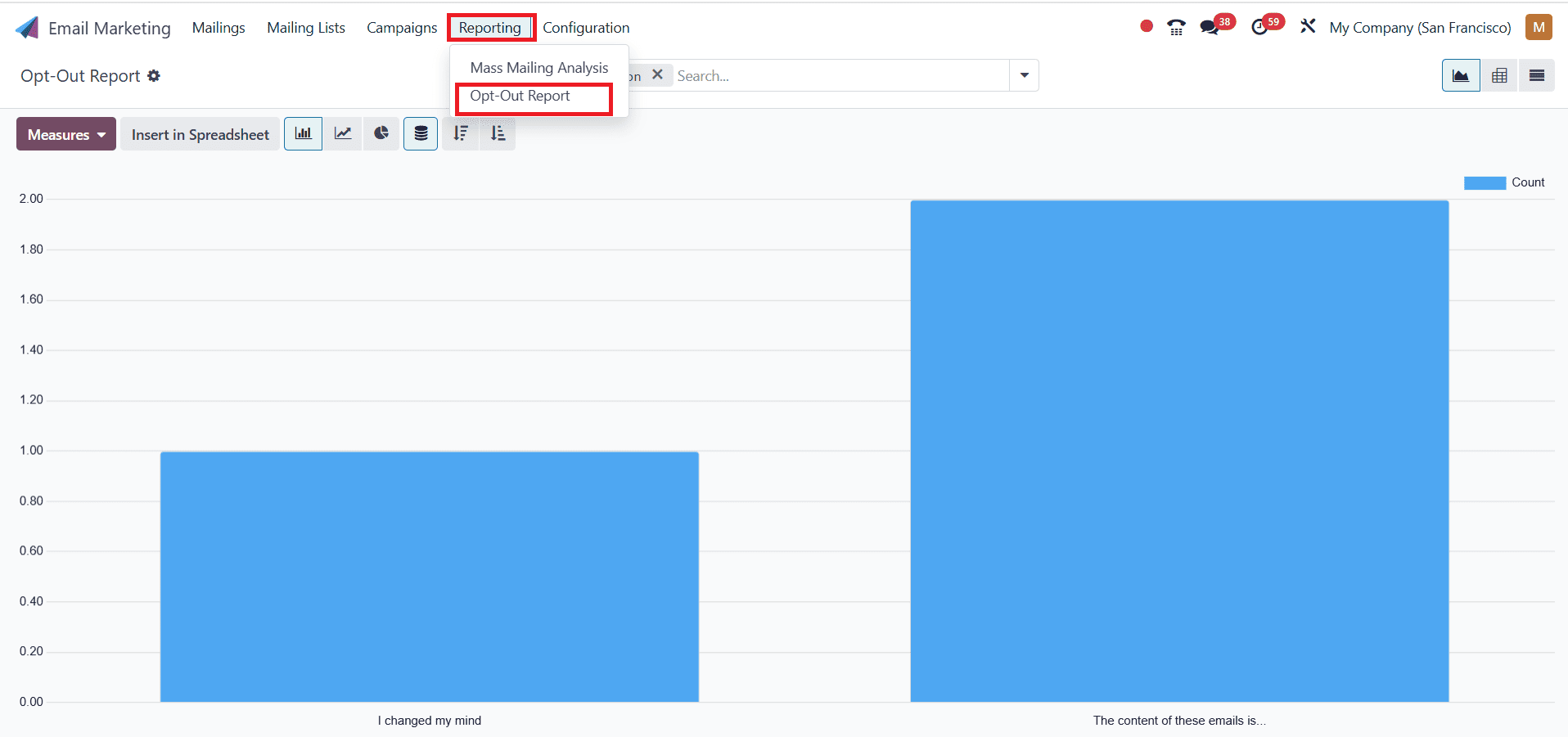Viewport: 1568px width, 737px height.
Task: Click the Email Marketing app logo icon
Action: [27, 28]
